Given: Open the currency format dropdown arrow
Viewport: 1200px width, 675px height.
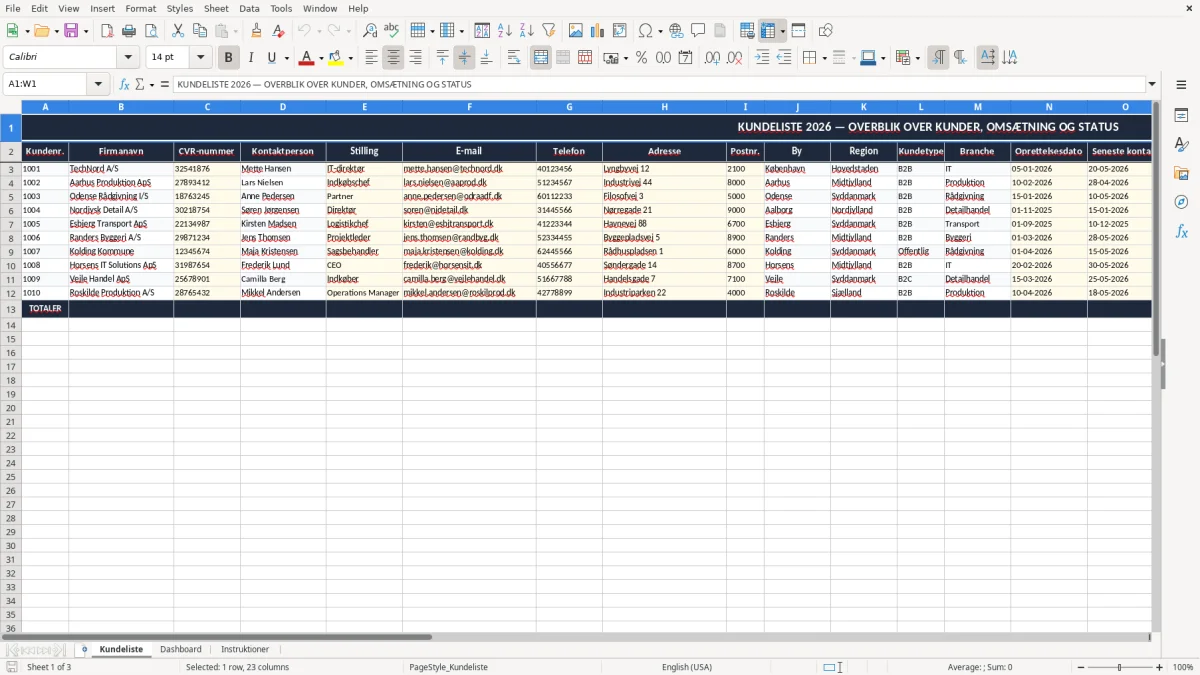Looking at the screenshot, I should click(x=625, y=58).
